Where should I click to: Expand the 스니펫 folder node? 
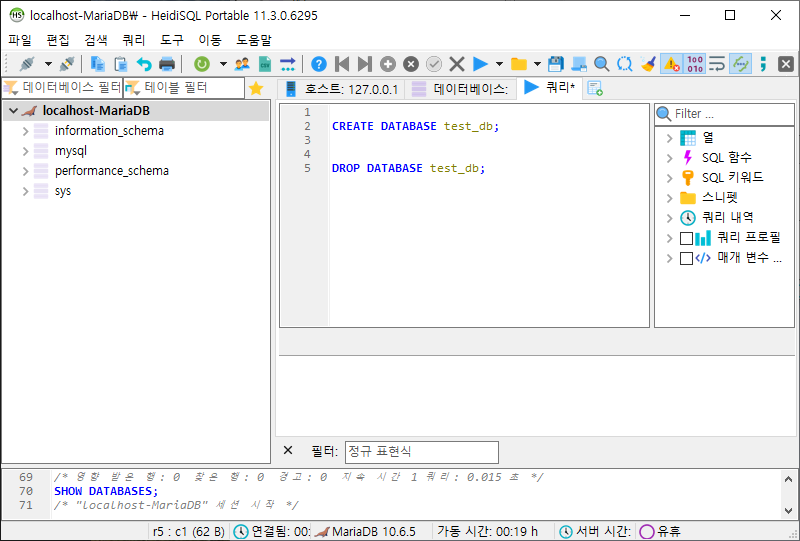click(x=669, y=198)
